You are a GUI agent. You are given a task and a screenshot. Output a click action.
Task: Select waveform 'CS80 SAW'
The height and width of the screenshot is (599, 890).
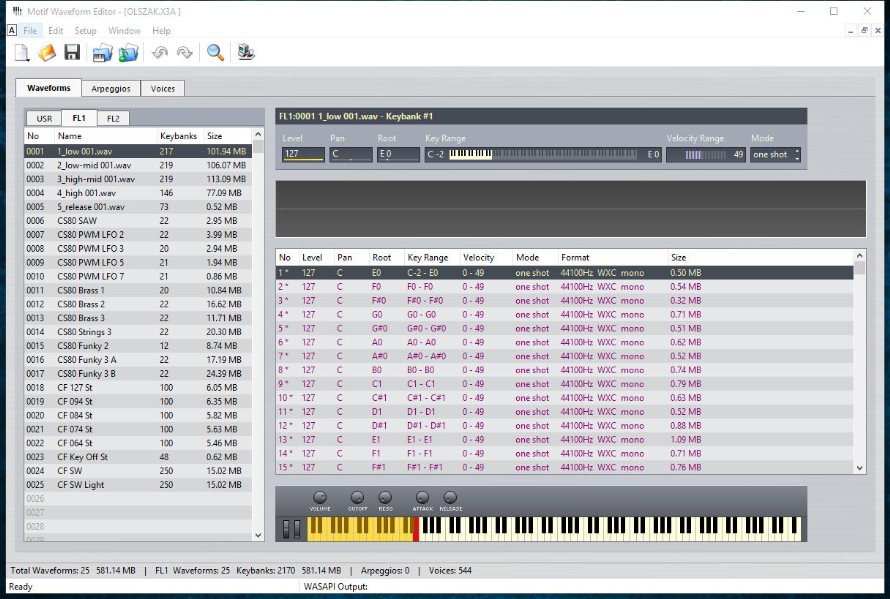coord(138,221)
